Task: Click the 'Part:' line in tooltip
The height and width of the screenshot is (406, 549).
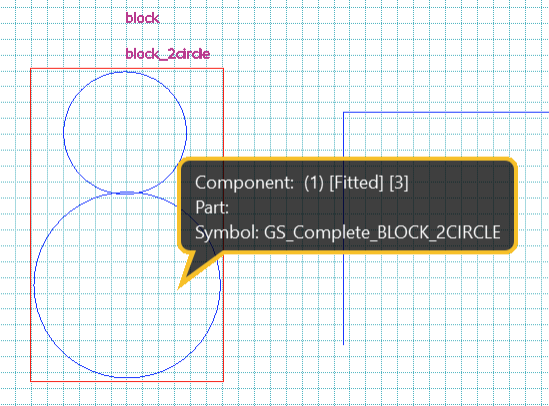Action: pos(212,207)
